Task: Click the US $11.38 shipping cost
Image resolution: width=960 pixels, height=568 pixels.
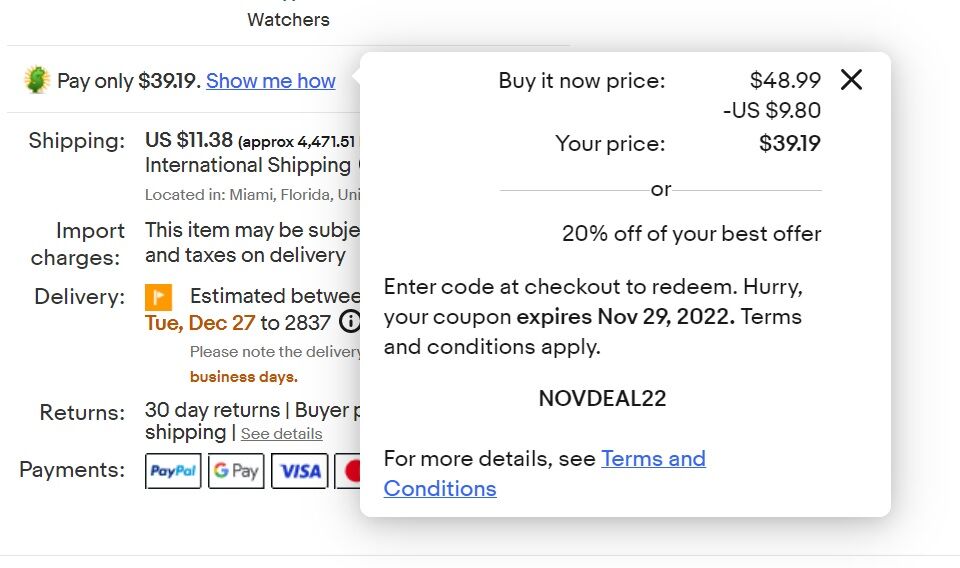Action: [189, 140]
